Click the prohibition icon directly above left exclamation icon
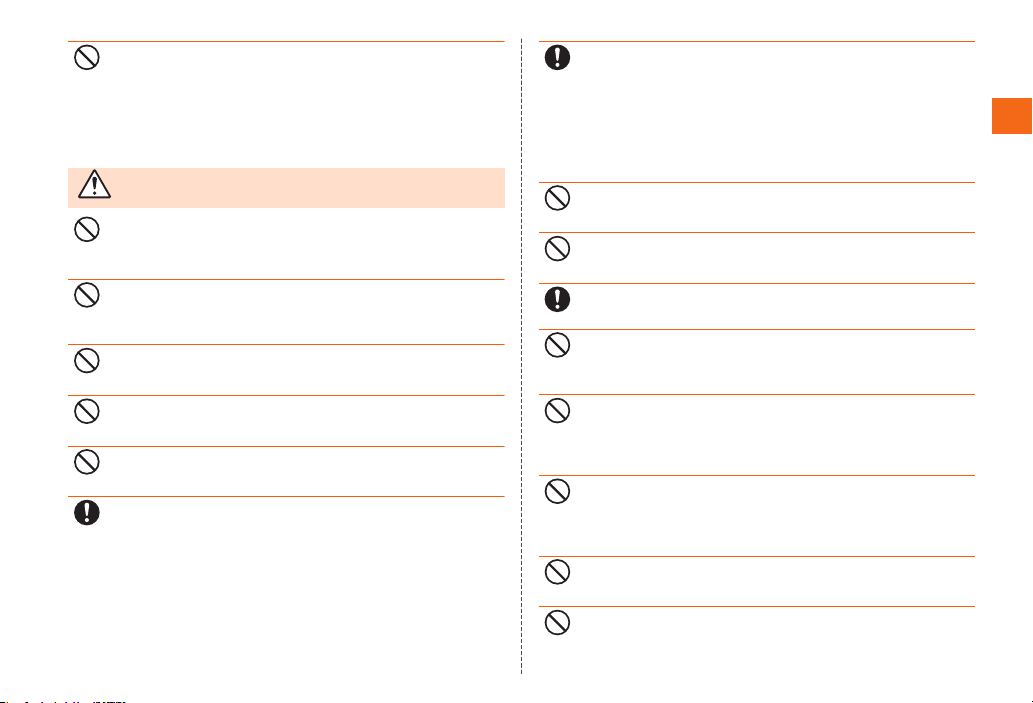The image size is (1033, 703). click(x=86, y=462)
